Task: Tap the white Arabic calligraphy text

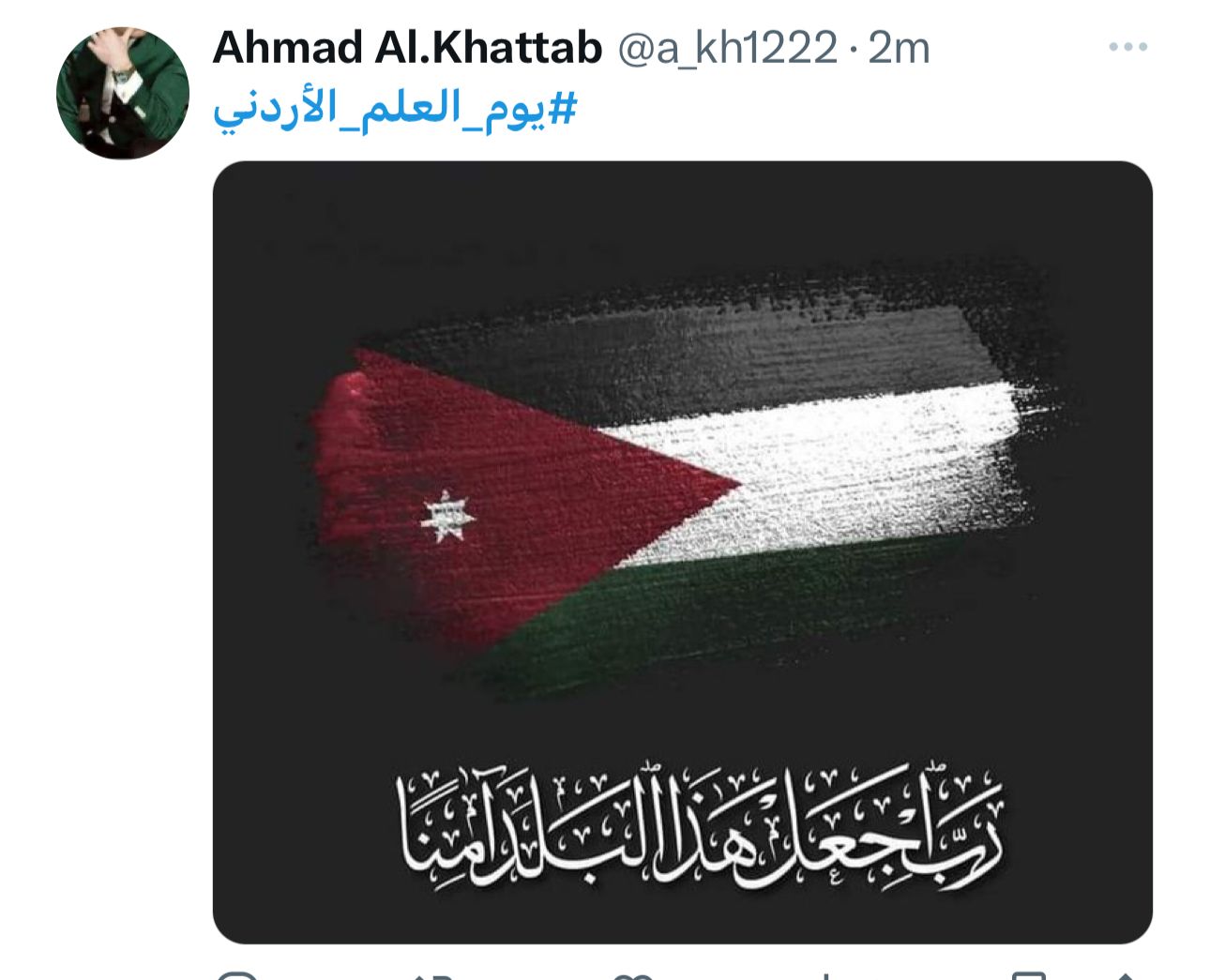Action: click(x=701, y=830)
